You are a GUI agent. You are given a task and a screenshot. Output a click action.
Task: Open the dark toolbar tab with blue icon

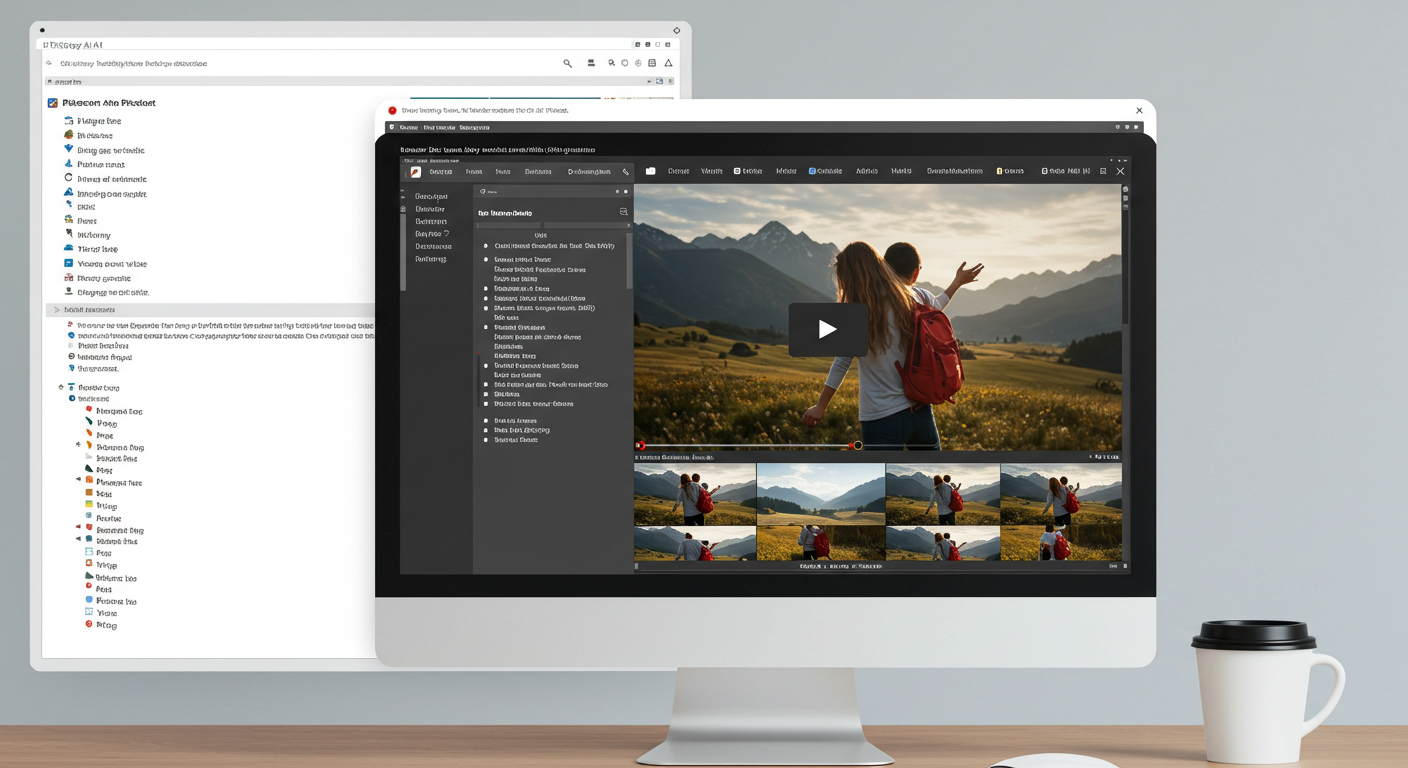point(825,171)
